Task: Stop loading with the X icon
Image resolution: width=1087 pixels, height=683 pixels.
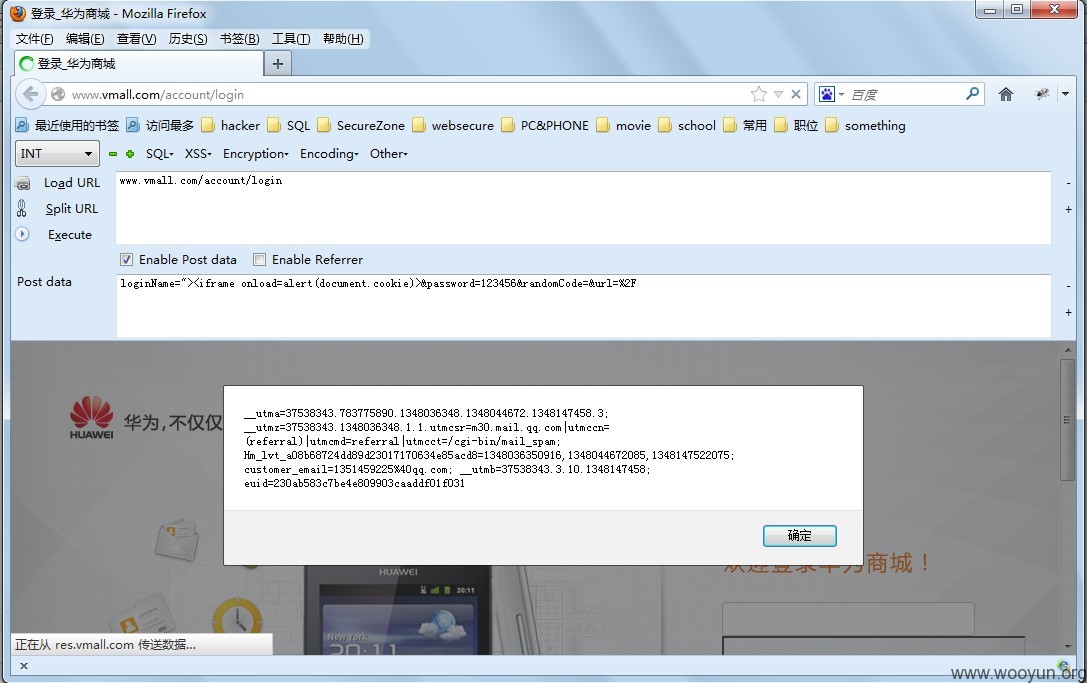Action: [796, 94]
